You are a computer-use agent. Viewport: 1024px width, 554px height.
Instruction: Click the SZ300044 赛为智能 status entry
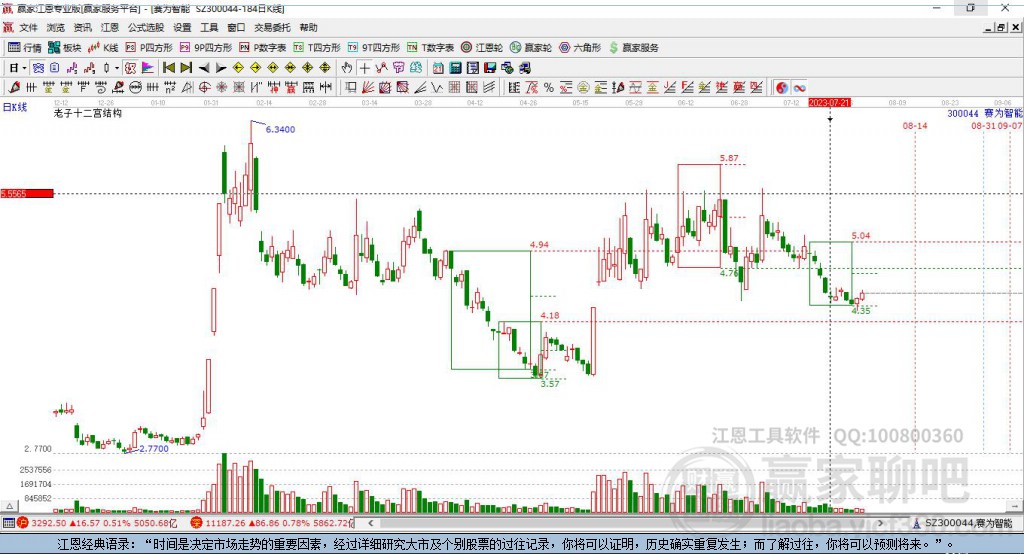coord(963,523)
